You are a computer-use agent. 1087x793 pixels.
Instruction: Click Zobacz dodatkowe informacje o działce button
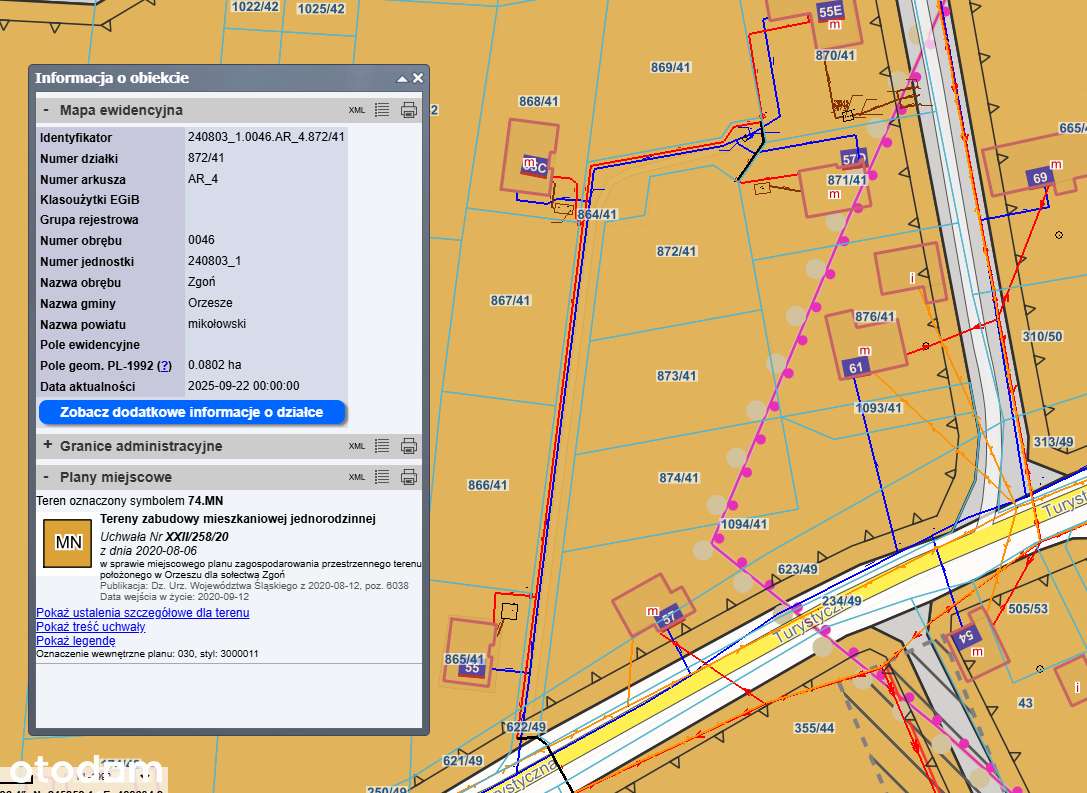[x=192, y=412]
